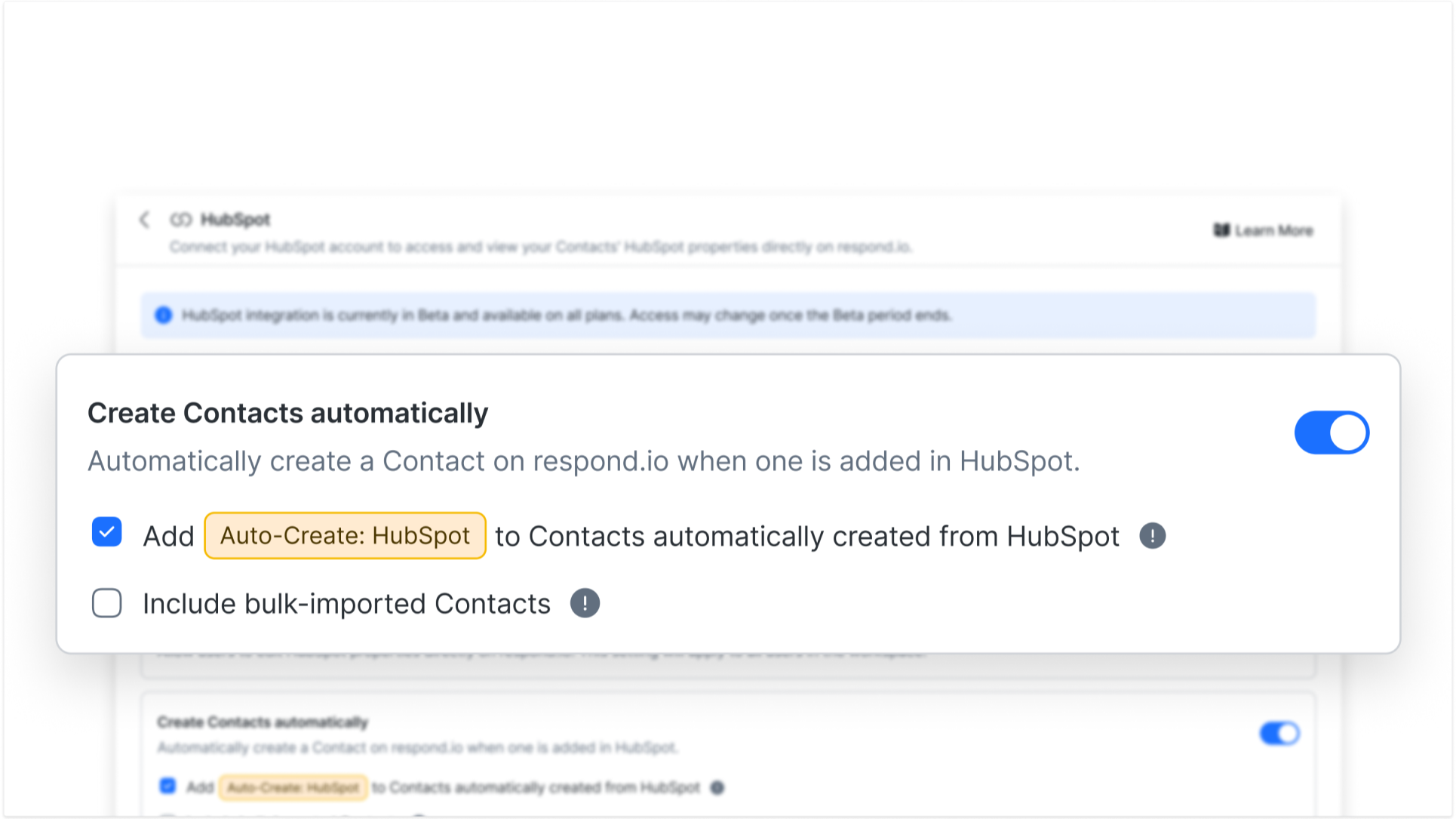1456x819 pixels.
Task: Toggle the small blurred background Create Contacts switch
Action: 1279,733
